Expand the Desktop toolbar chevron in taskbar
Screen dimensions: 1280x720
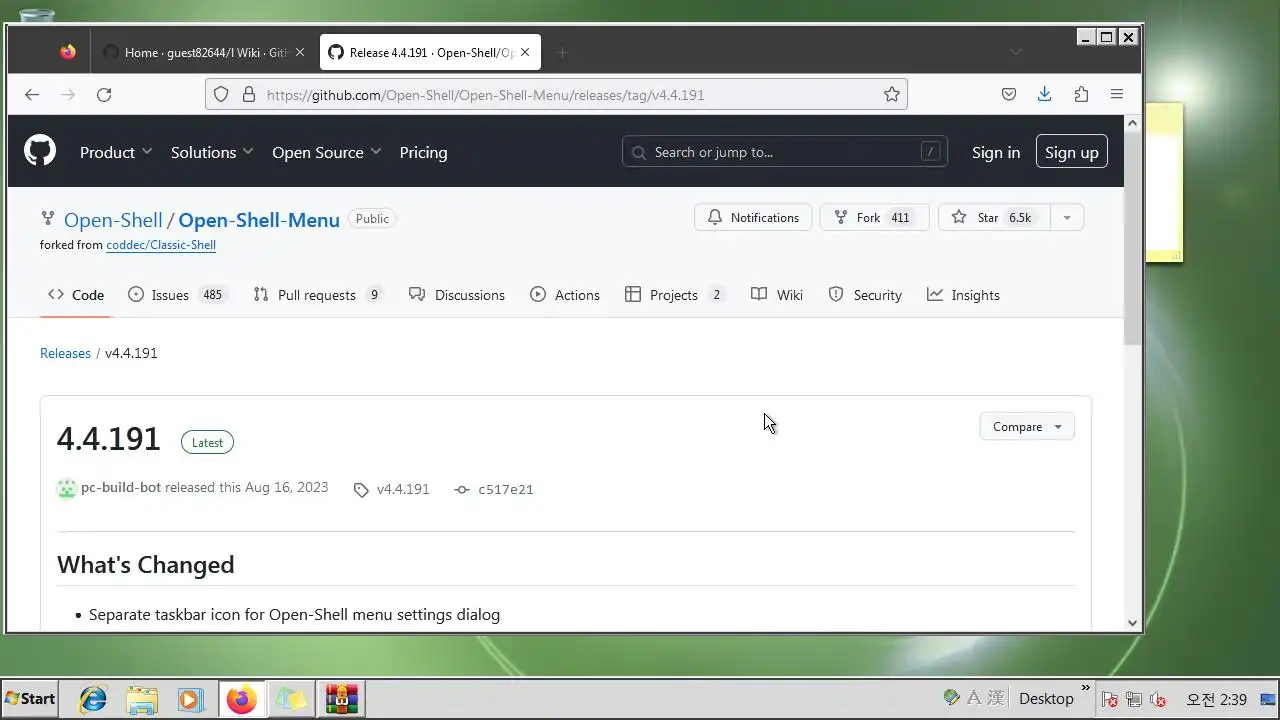1085,689
